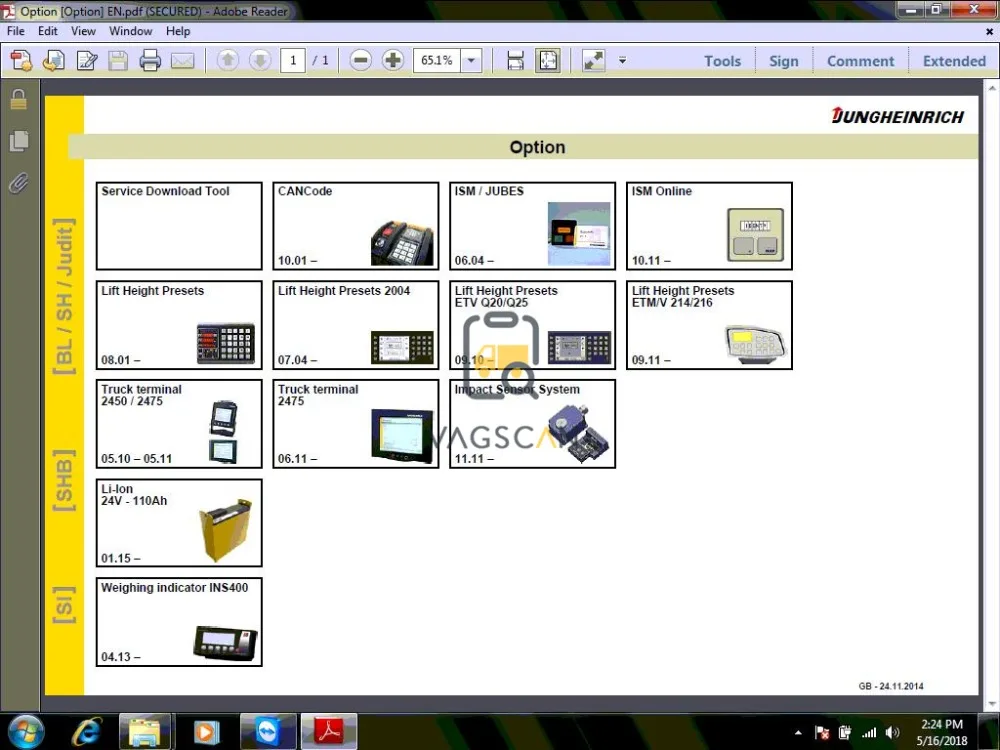Open Windows Media Player from taskbar
Viewport: 1000px width, 750px height.
tap(205, 732)
